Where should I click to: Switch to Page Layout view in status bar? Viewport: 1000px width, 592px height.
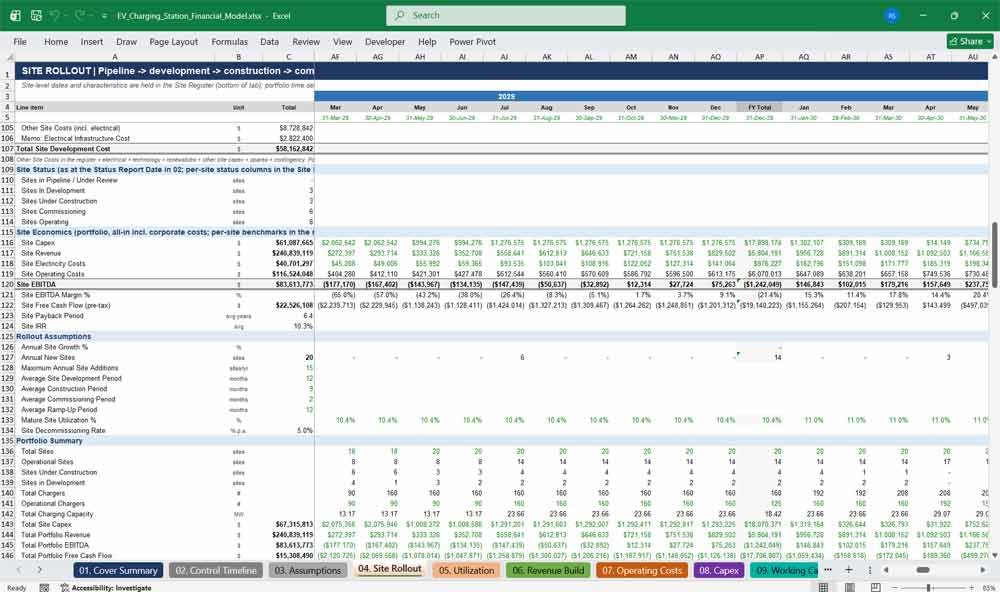tap(849, 587)
